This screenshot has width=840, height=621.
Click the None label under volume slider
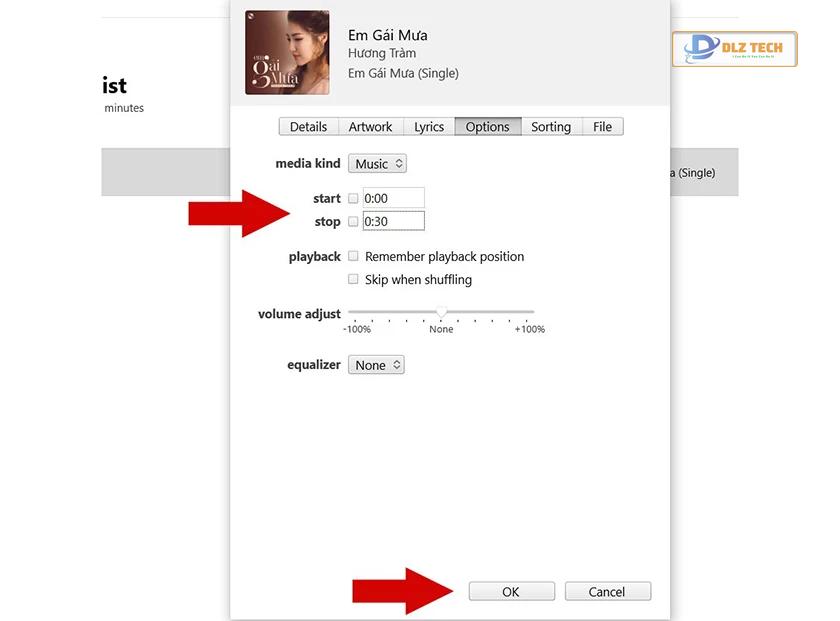(441, 329)
